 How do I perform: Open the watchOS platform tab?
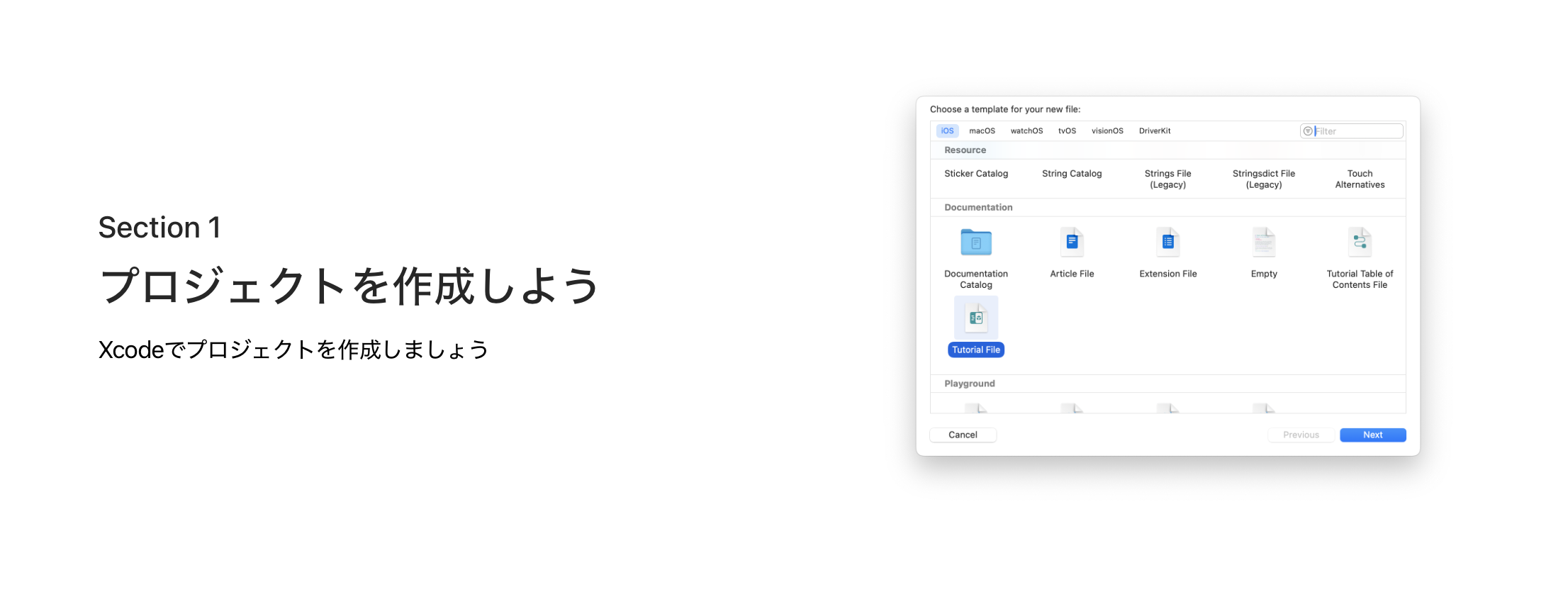pyautogui.click(x=1026, y=131)
